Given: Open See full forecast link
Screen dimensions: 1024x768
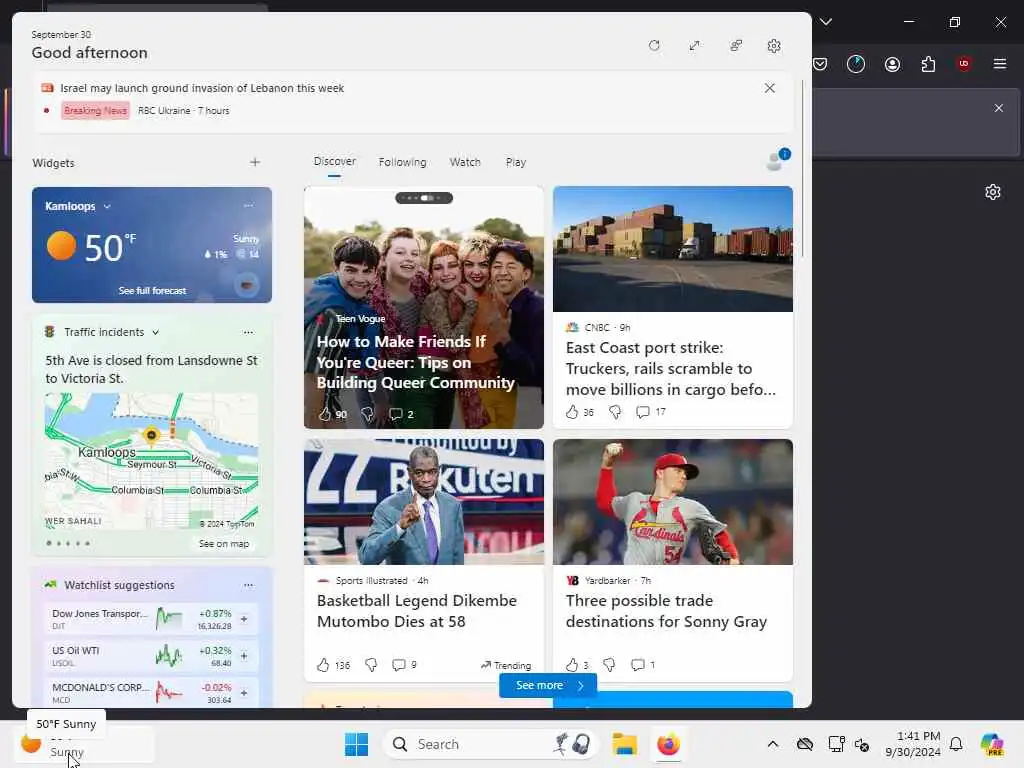Looking at the screenshot, I should tap(152, 291).
